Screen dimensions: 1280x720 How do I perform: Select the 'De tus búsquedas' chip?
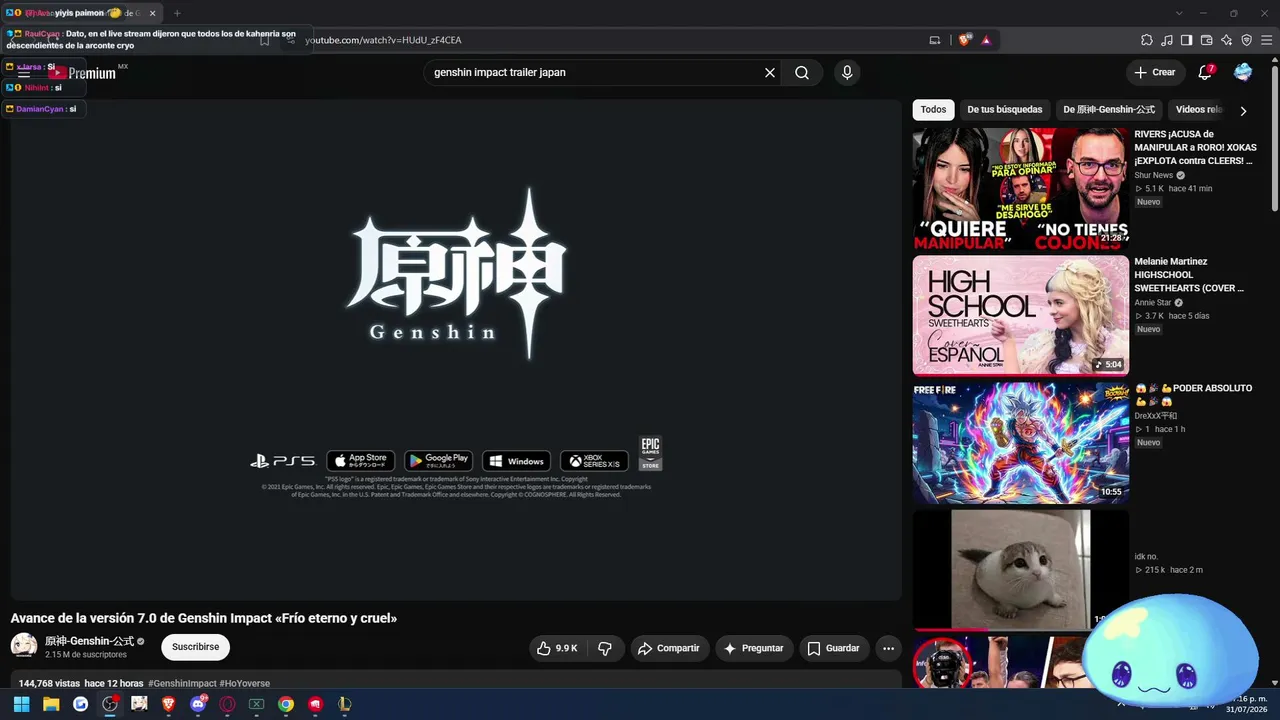click(1005, 110)
